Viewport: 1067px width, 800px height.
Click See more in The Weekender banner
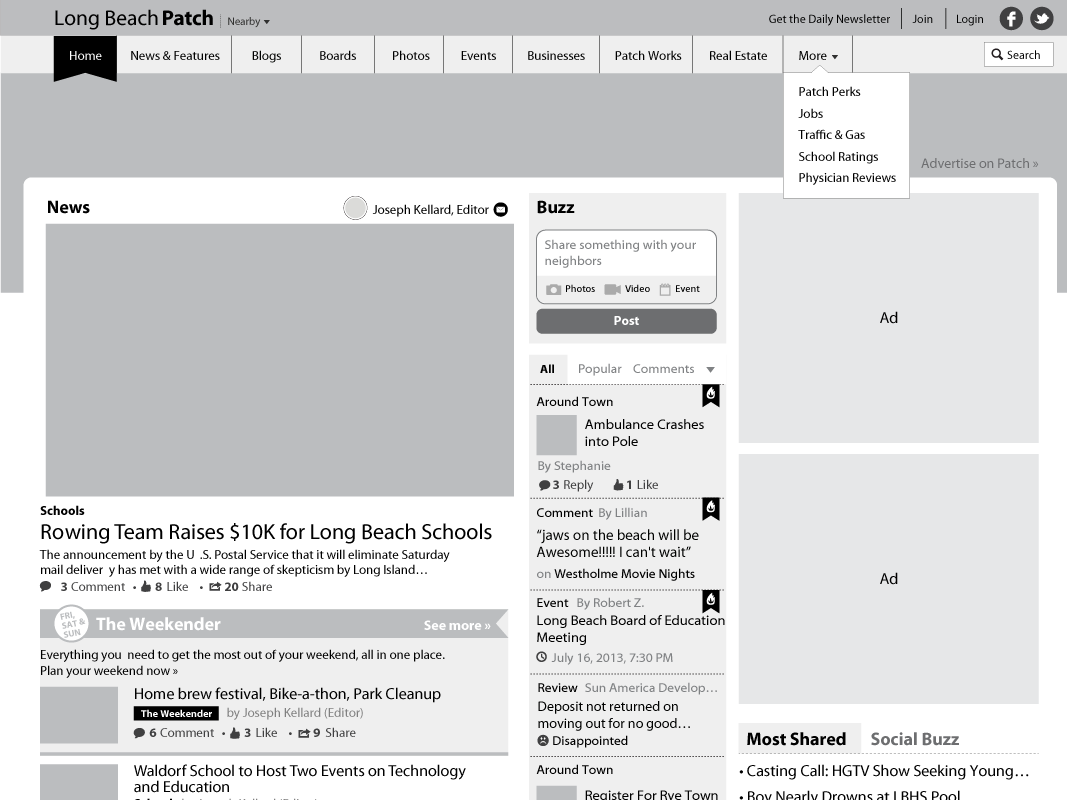[x=457, y=625]
